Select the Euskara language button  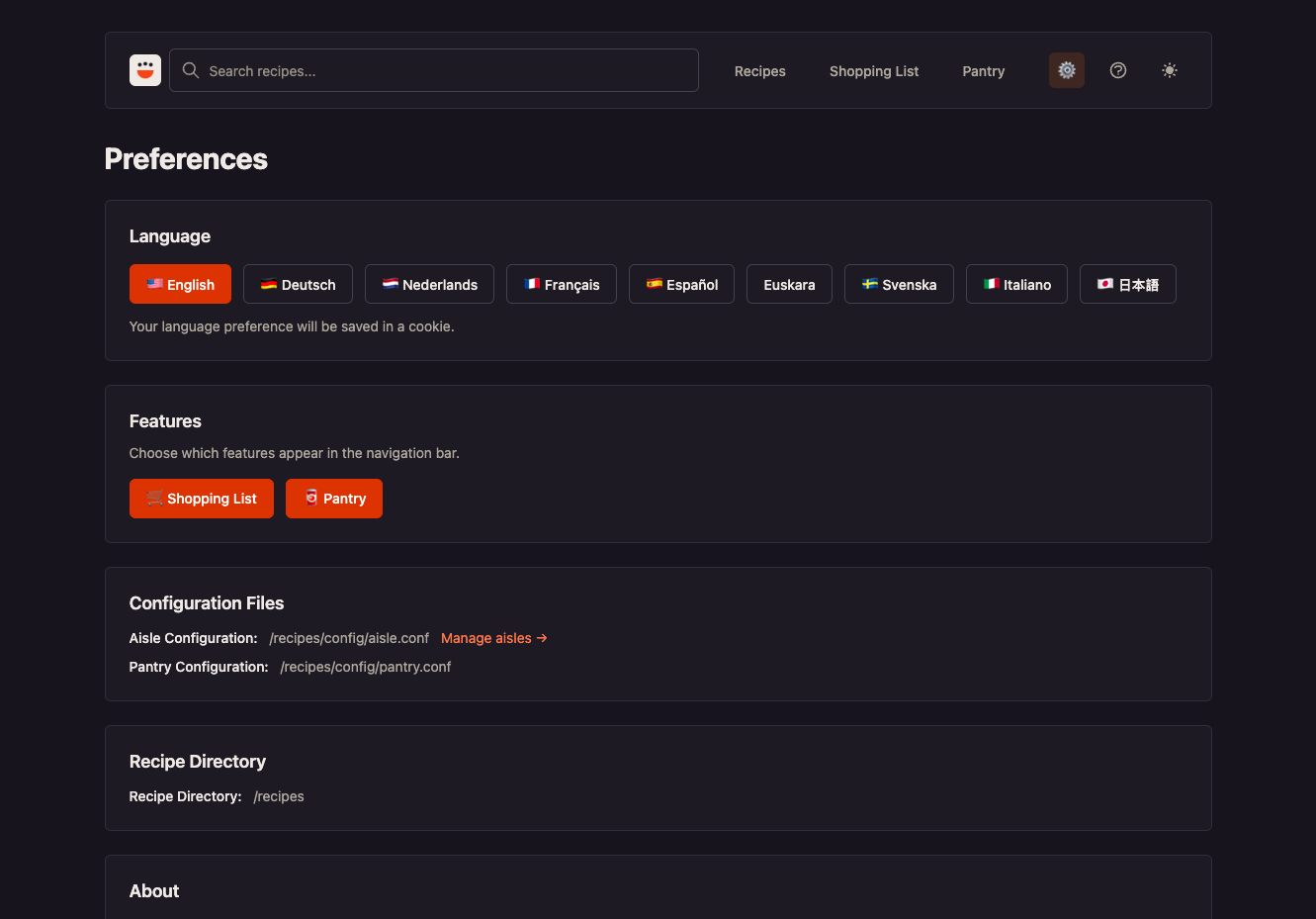(789, 284)
